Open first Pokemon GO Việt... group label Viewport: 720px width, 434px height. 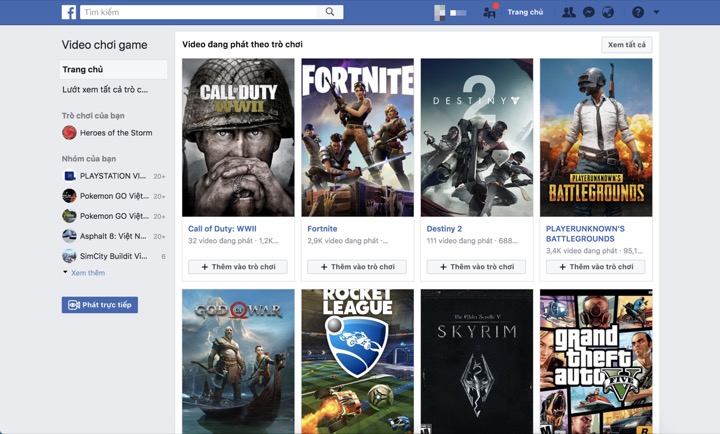click(114, 196)
